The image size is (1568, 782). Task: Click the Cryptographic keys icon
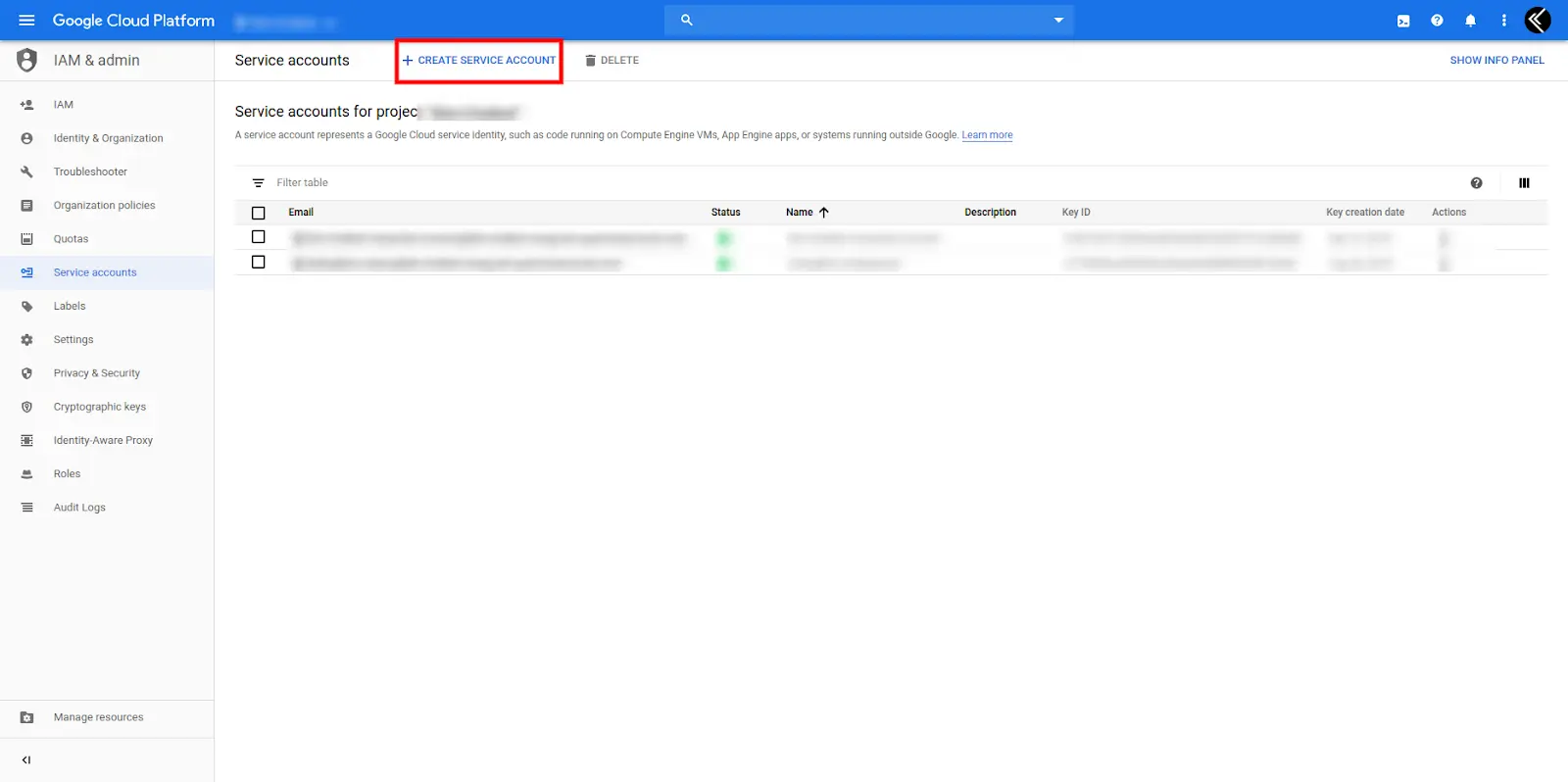click(26, 407)
